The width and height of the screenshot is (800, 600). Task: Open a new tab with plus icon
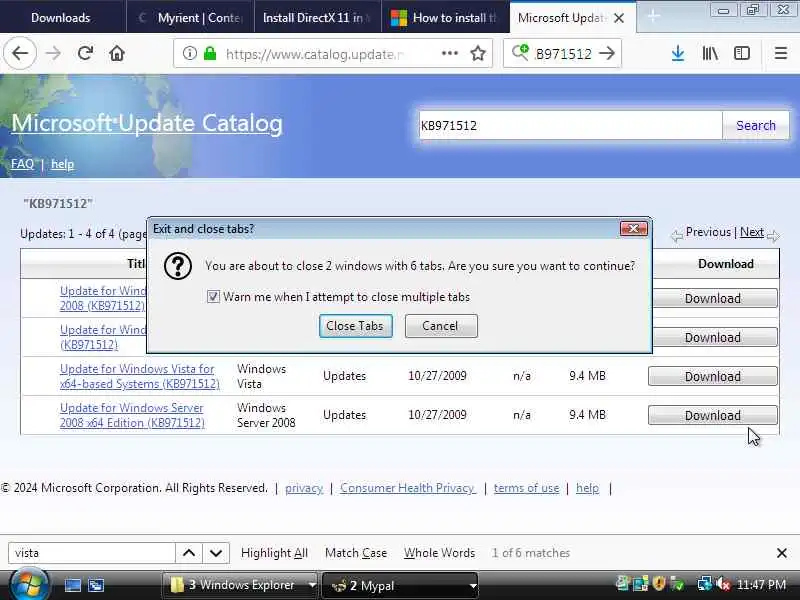[653, 17]
